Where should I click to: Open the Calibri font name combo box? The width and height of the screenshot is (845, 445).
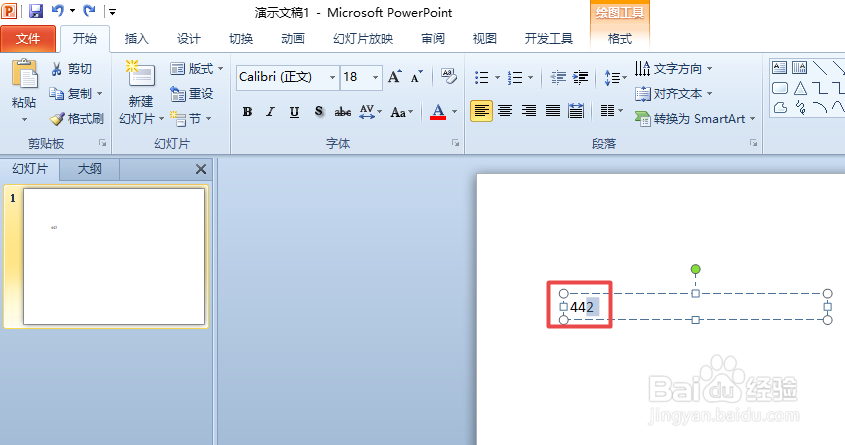tap(288, 78)
